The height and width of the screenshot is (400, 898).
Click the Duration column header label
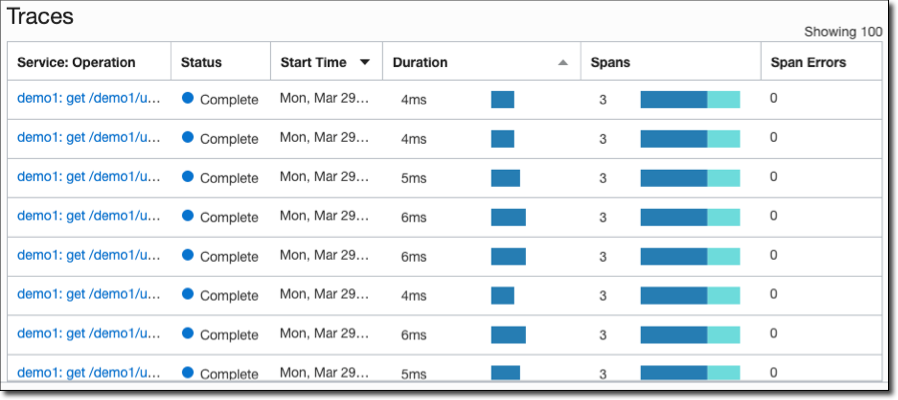(420, 62)
